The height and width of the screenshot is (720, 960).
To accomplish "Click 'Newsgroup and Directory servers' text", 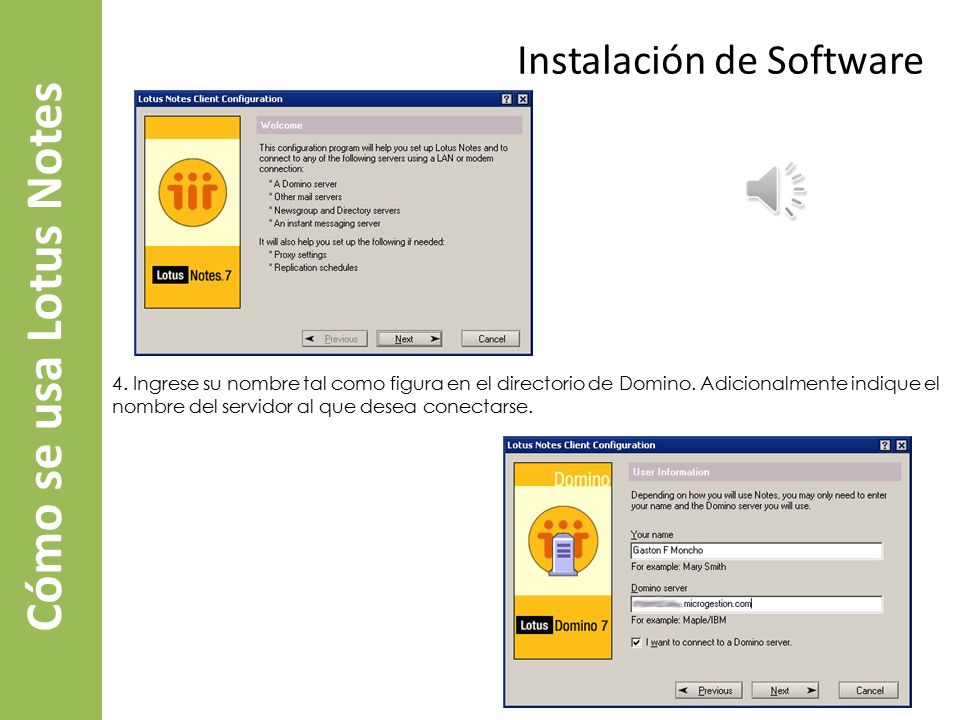I will tap(334, 211).
